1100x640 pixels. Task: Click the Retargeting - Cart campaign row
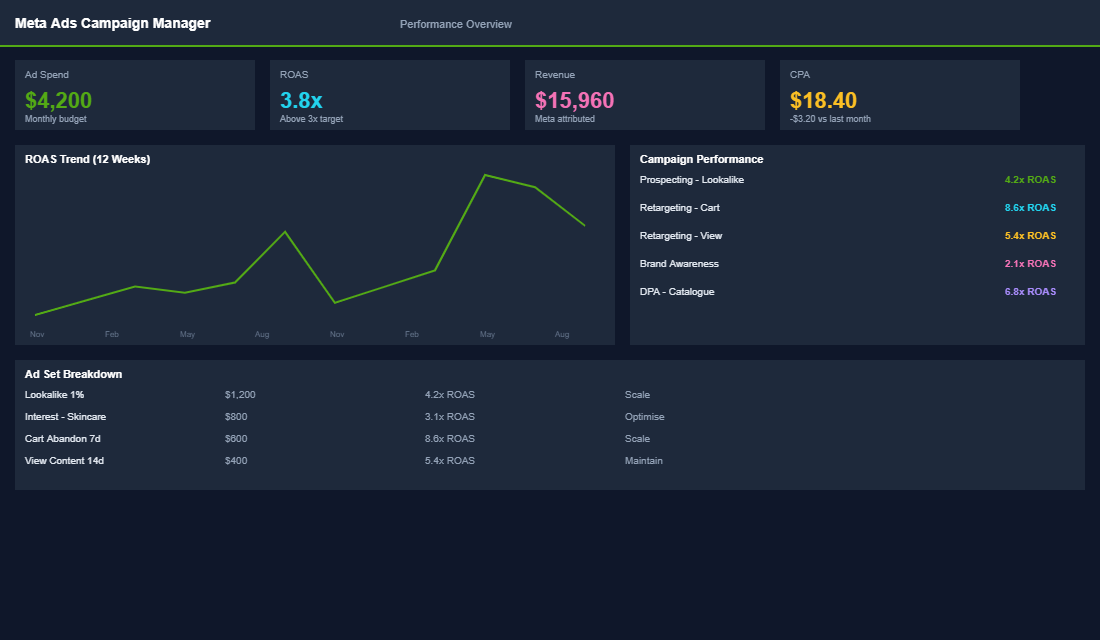[x=680, y=207]
